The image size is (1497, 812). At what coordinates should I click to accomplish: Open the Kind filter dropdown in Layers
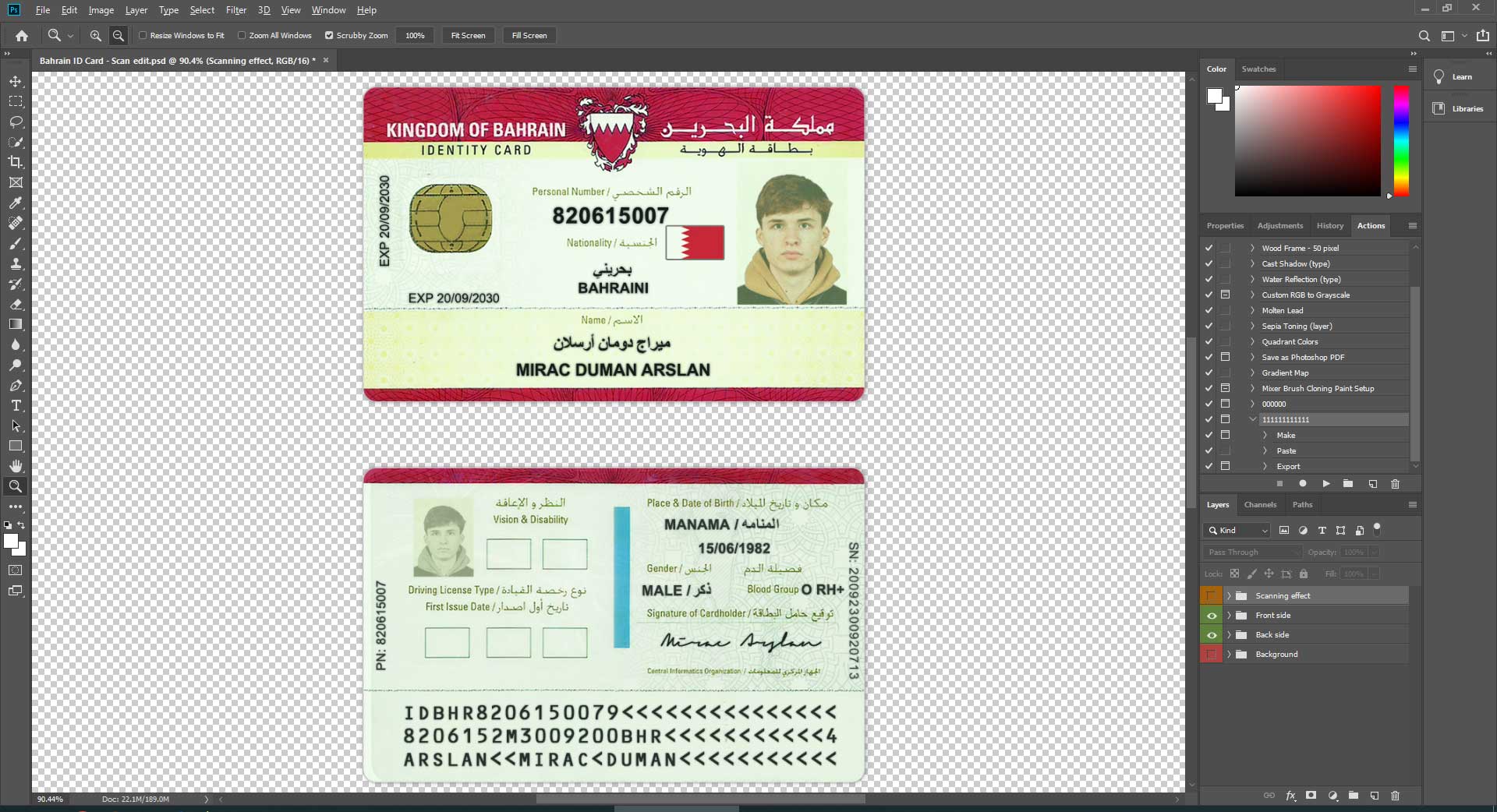[x=1237, y=530]
